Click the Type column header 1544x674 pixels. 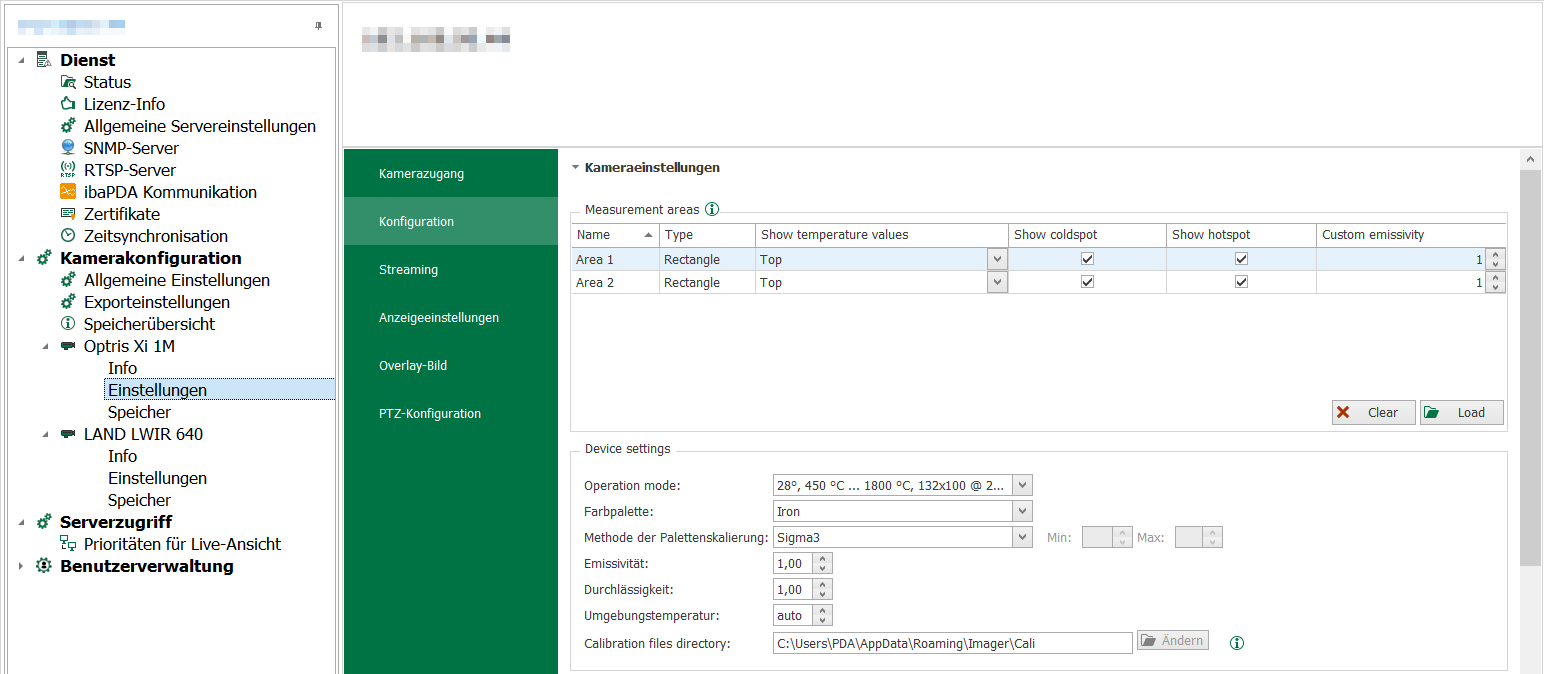[708, 235]
